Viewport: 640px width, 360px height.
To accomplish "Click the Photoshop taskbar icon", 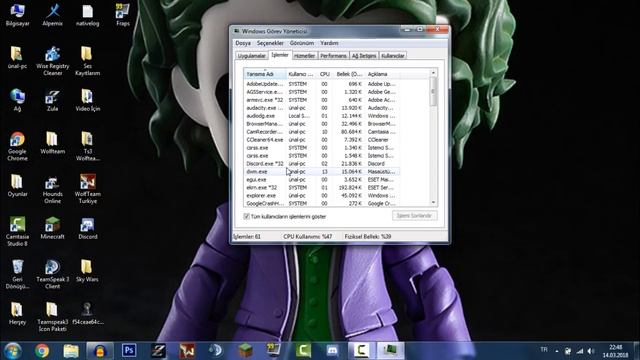I will [129, 351].
